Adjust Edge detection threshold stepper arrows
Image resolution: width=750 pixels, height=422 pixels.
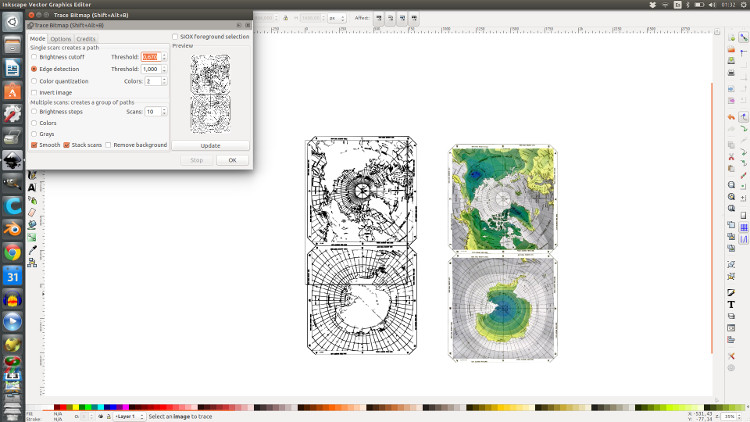[x=165, y=69]
